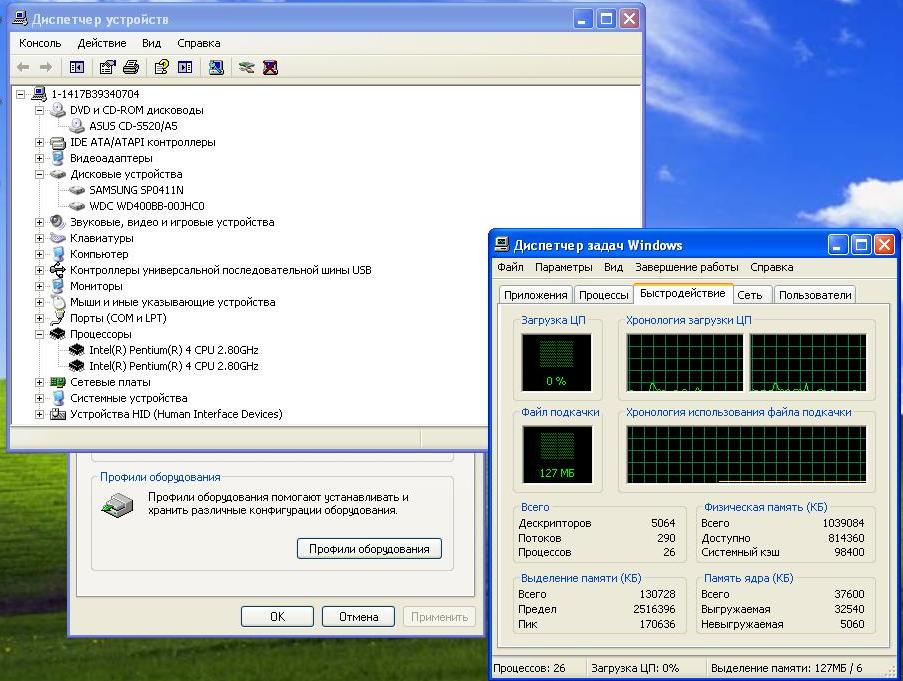Click the drive icon beside SAMSUNG SP0411N
This screenshot has height=681, width=903.
(x=77, y=190)
